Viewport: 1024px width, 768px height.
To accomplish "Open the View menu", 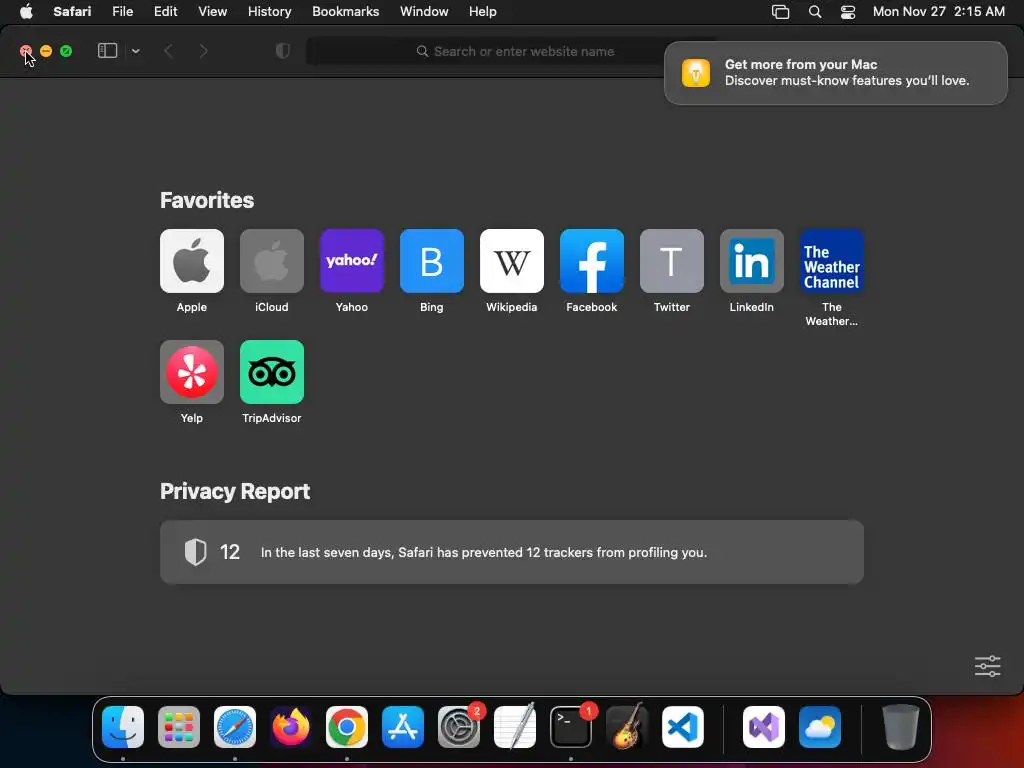I will (x=212, y=11).
